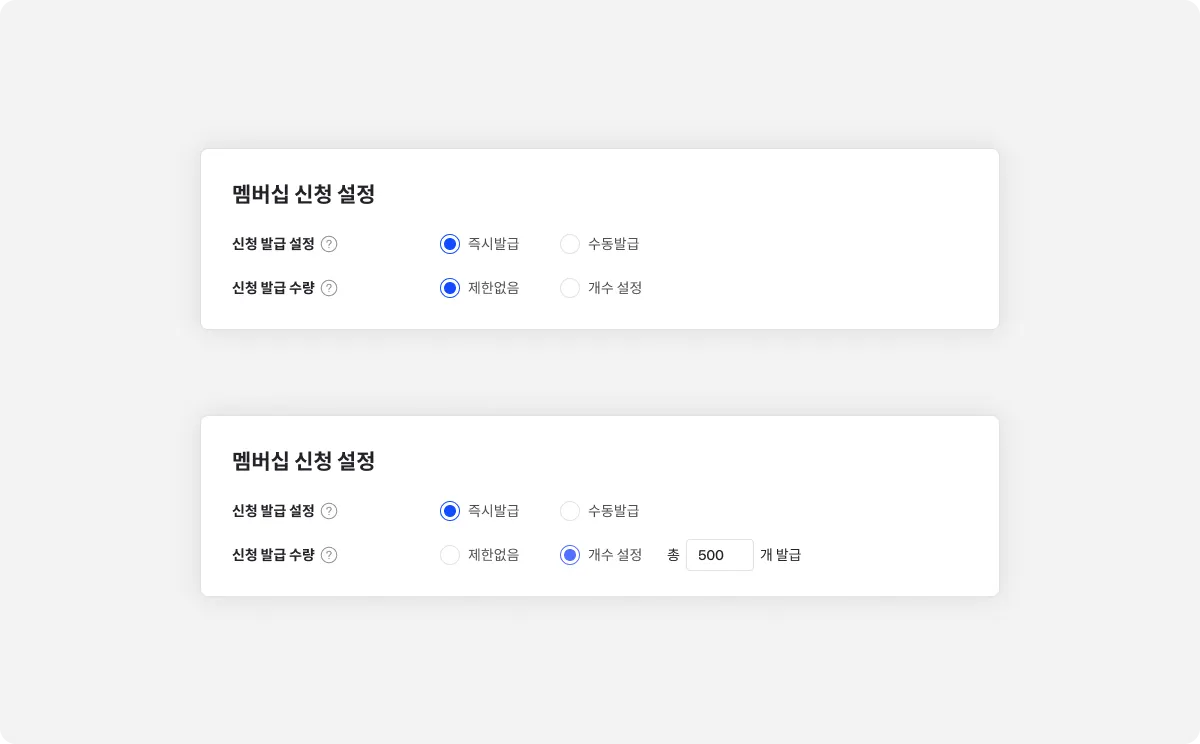Click 신청 발급 수량 row label in top card
This screenshot has height=744, width=1200.
[x=273, y=288]
